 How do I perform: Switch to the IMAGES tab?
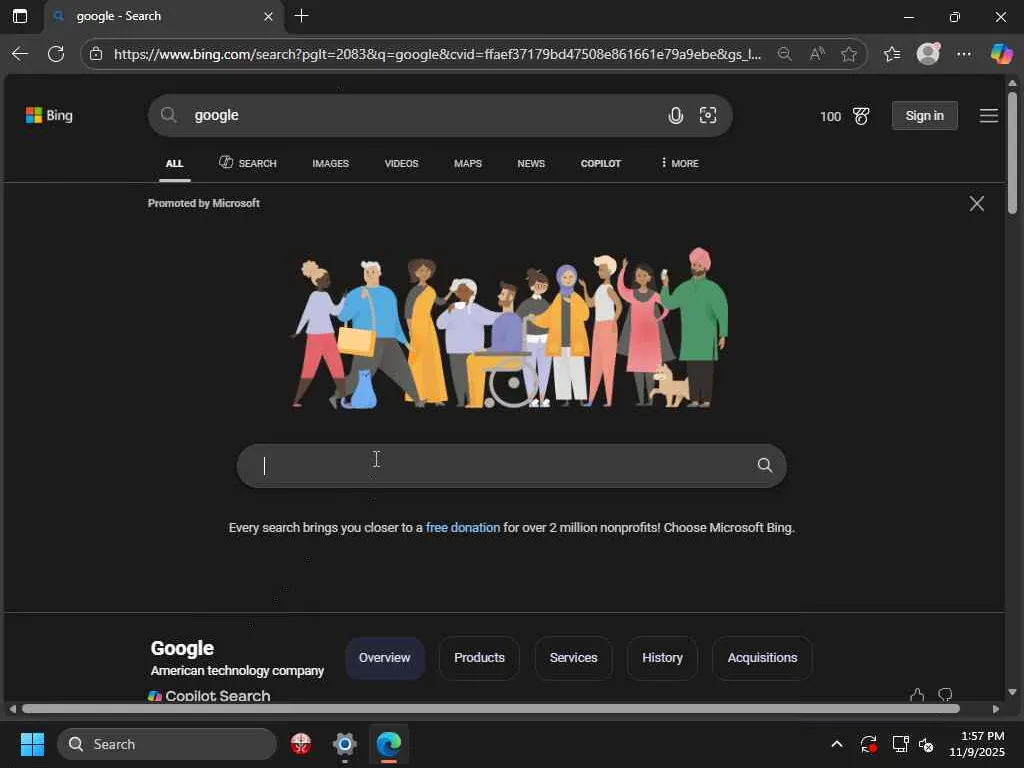click(x=330, y=163)
